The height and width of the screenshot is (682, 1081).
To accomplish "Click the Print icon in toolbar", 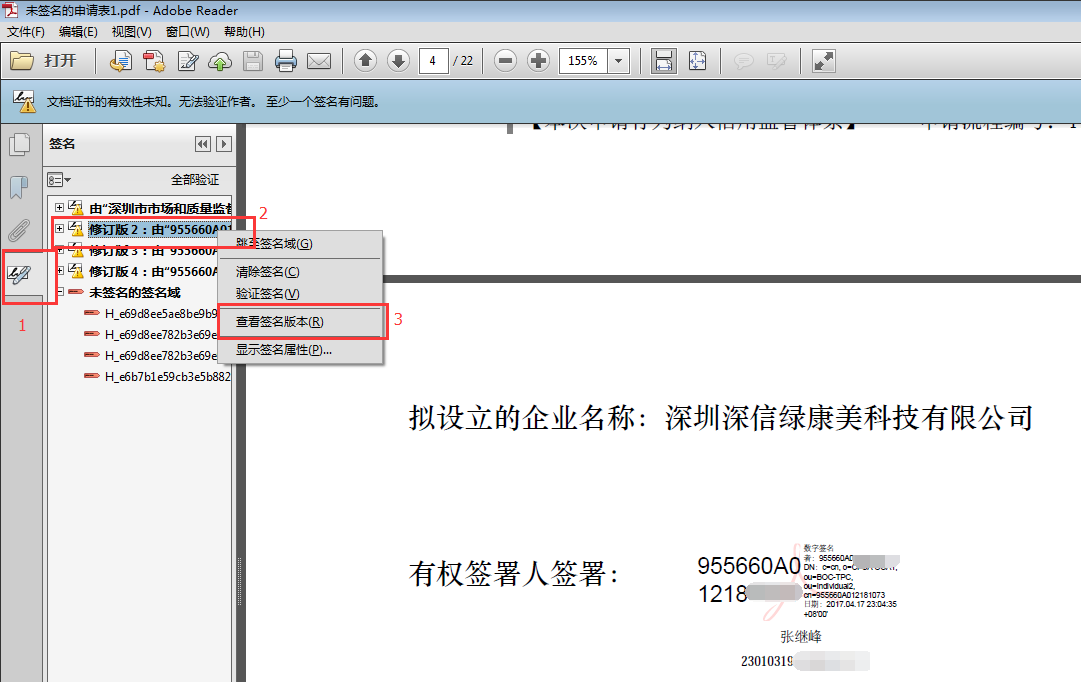I will [286, 61].
